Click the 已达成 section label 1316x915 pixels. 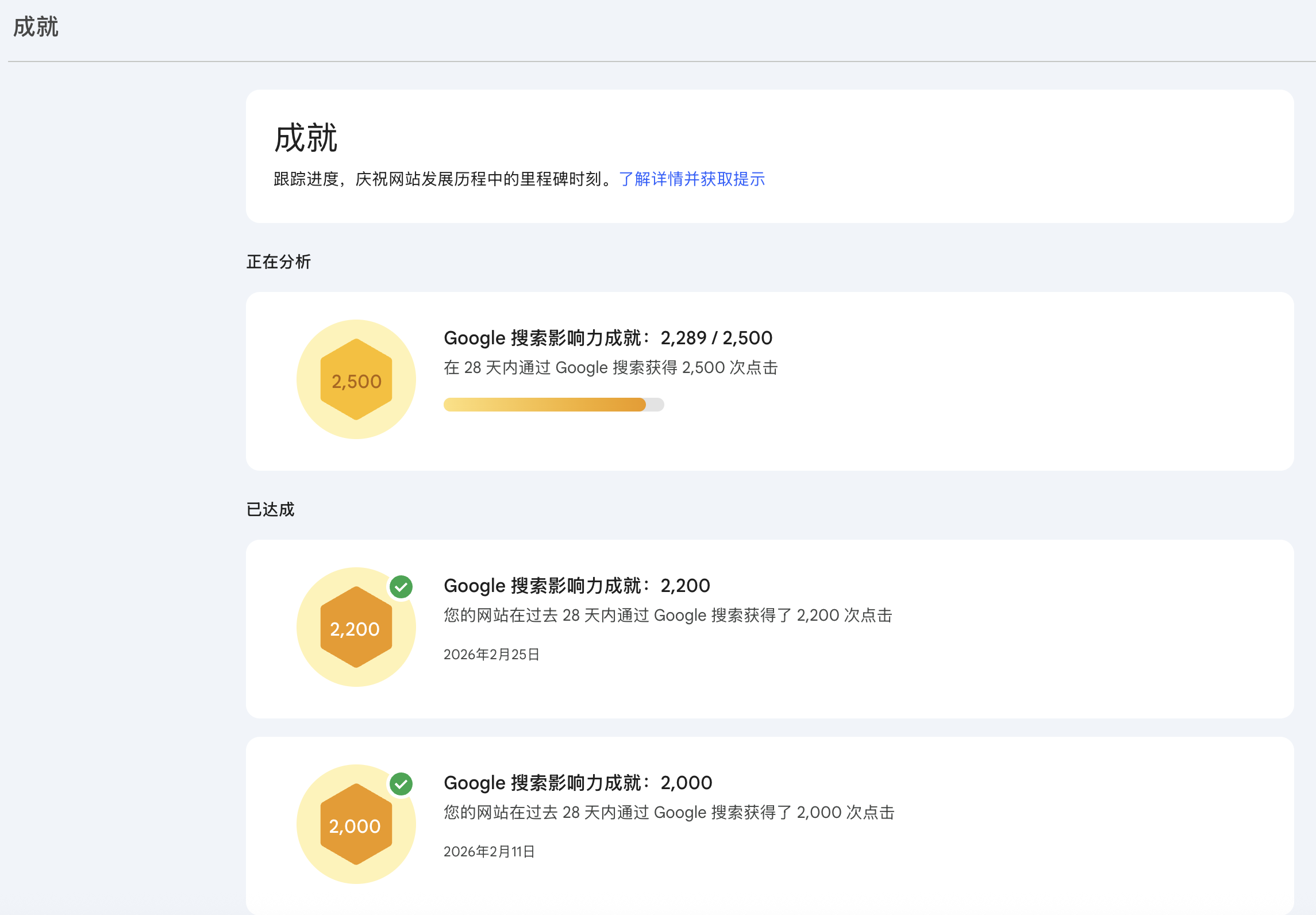click(x=270, y=510)
